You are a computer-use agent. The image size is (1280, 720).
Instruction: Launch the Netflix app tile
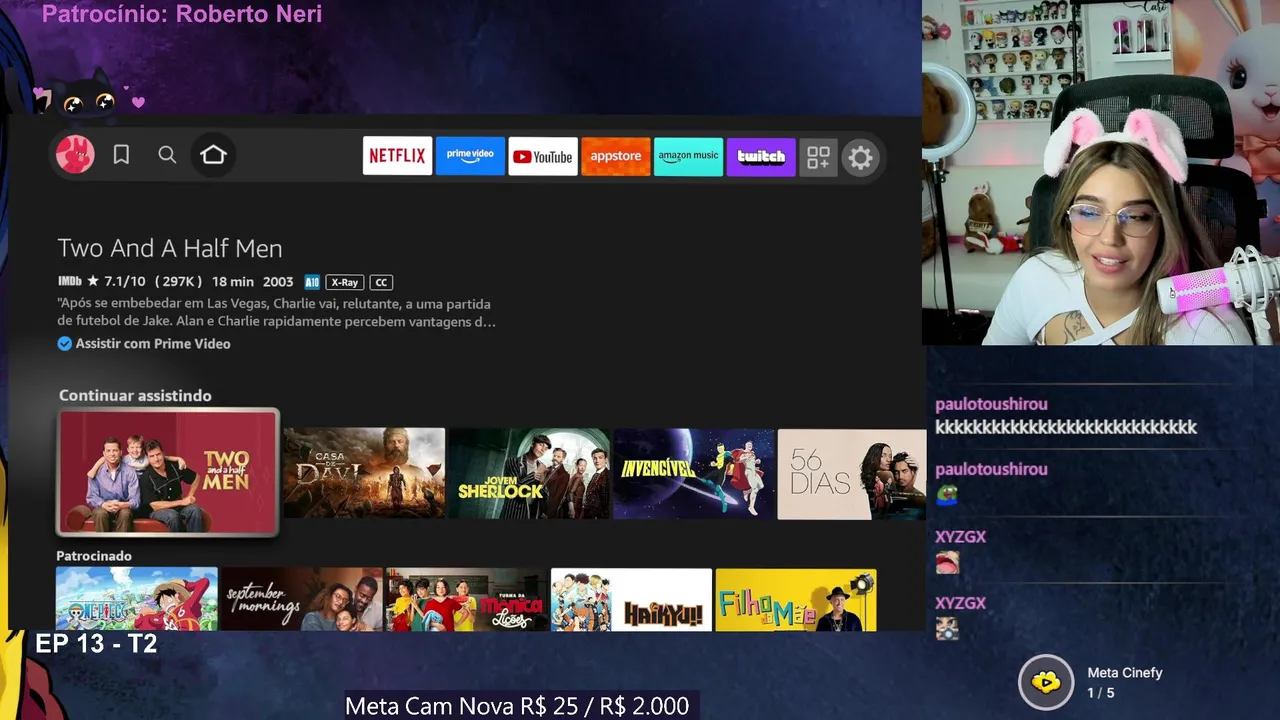coord(397,156)
